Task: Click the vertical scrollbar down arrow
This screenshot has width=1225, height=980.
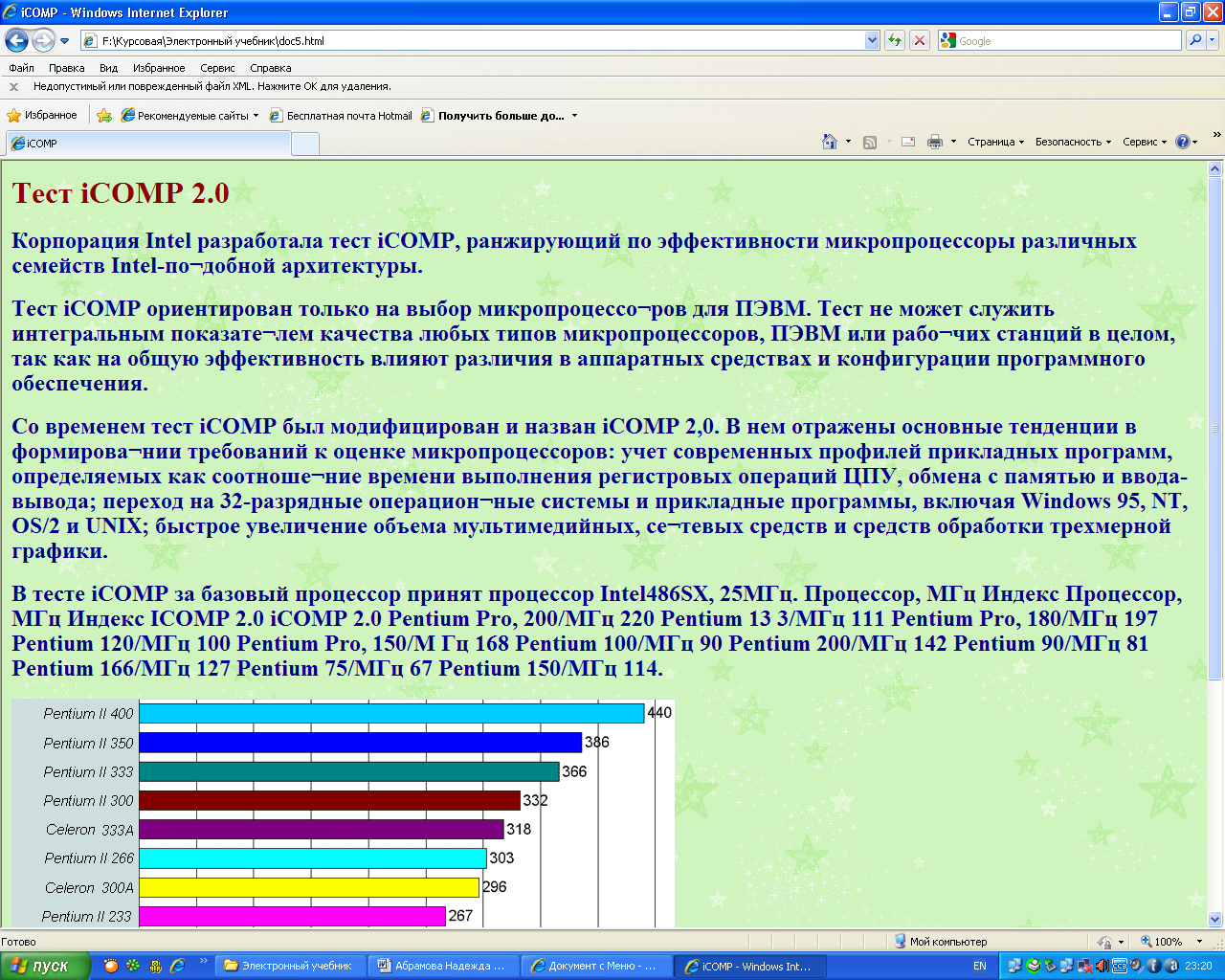Action: pos(1215,918)
